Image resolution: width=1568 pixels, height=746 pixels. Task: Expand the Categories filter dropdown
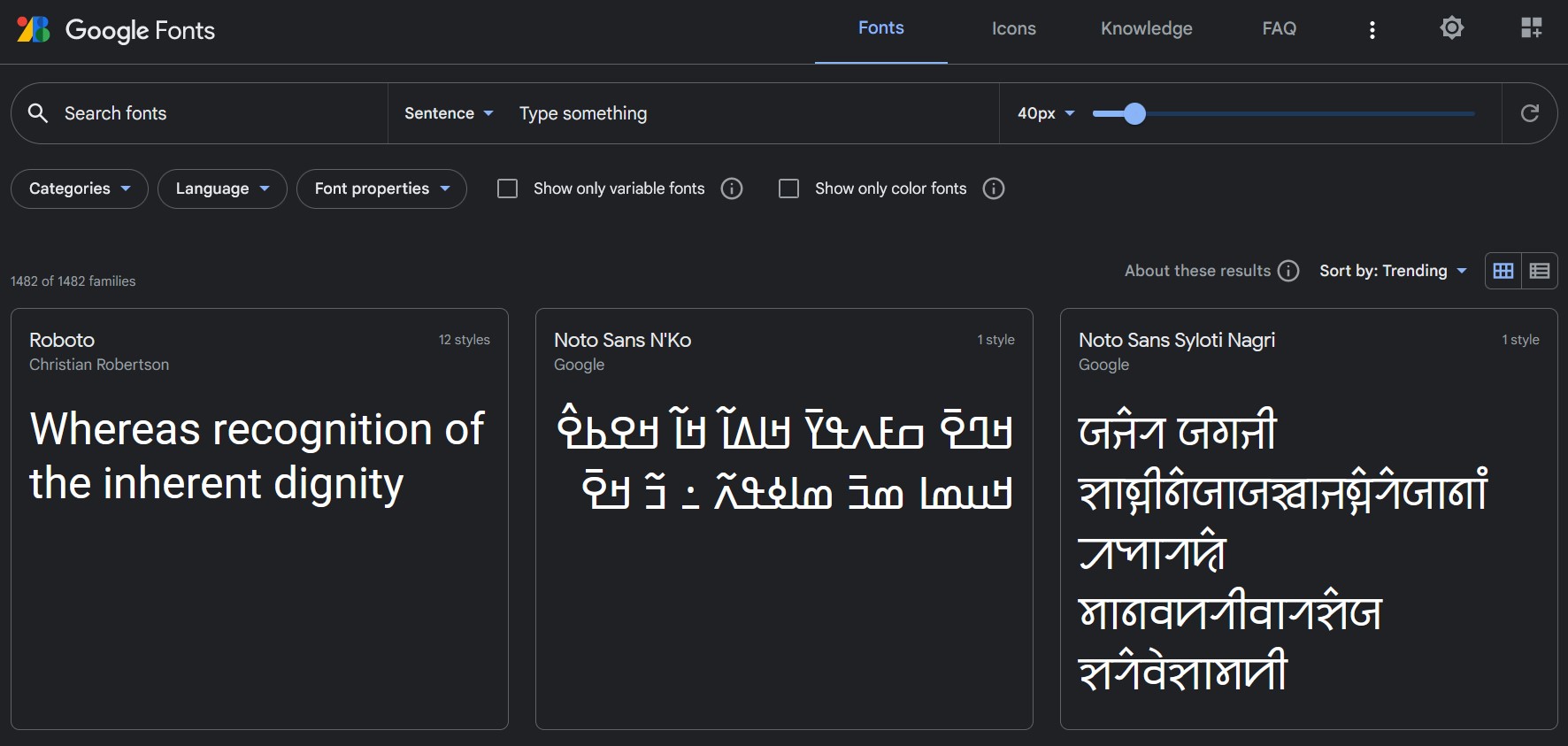click(x=80, y=188)
